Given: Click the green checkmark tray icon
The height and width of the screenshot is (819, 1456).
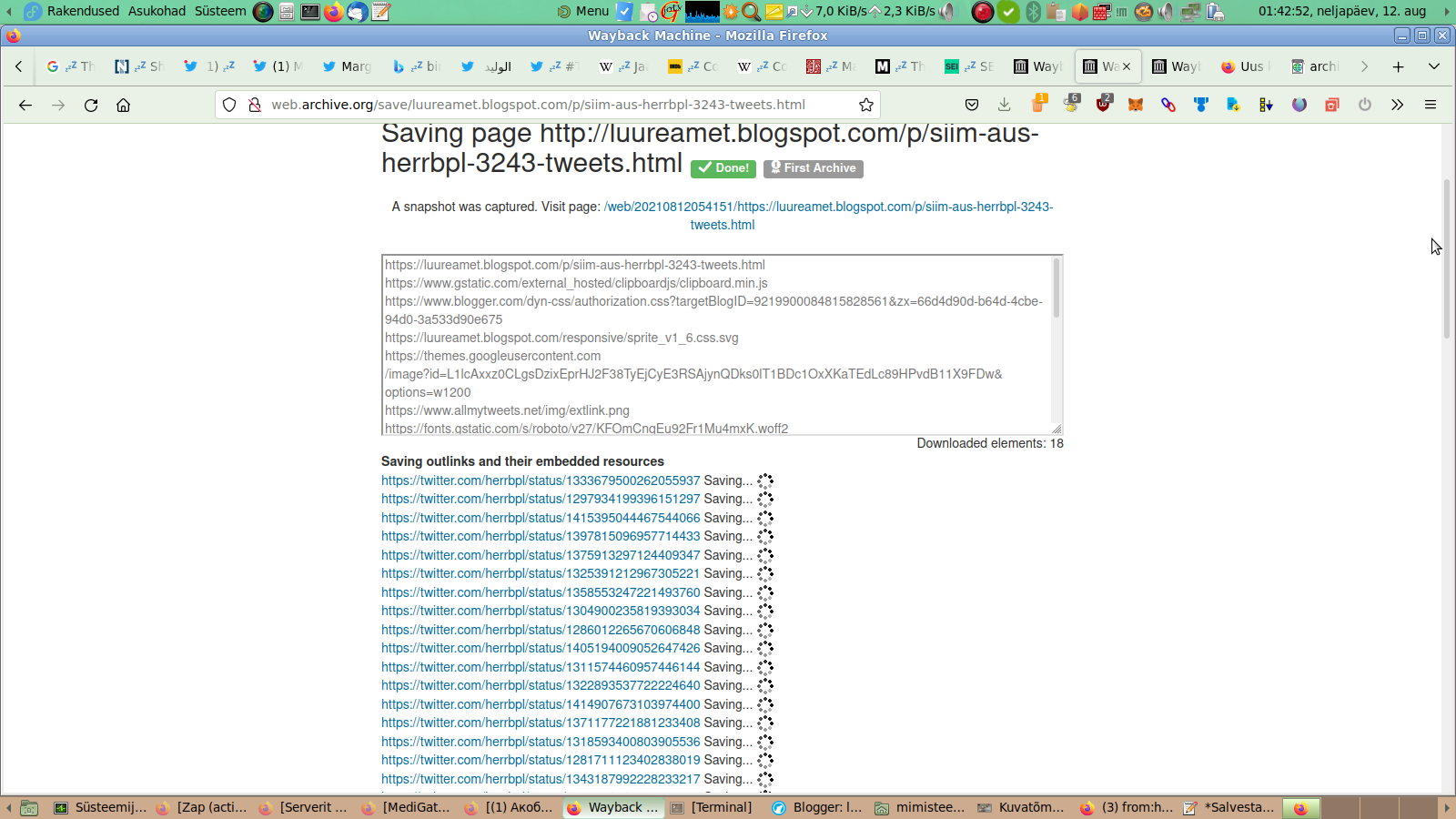Looking at the screenshot, I should [x=1008, y=12].
